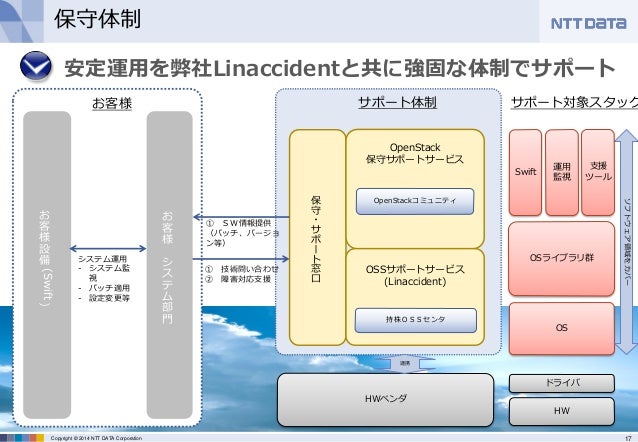Select the slide title 保守体制

click(x=98, y=19)
